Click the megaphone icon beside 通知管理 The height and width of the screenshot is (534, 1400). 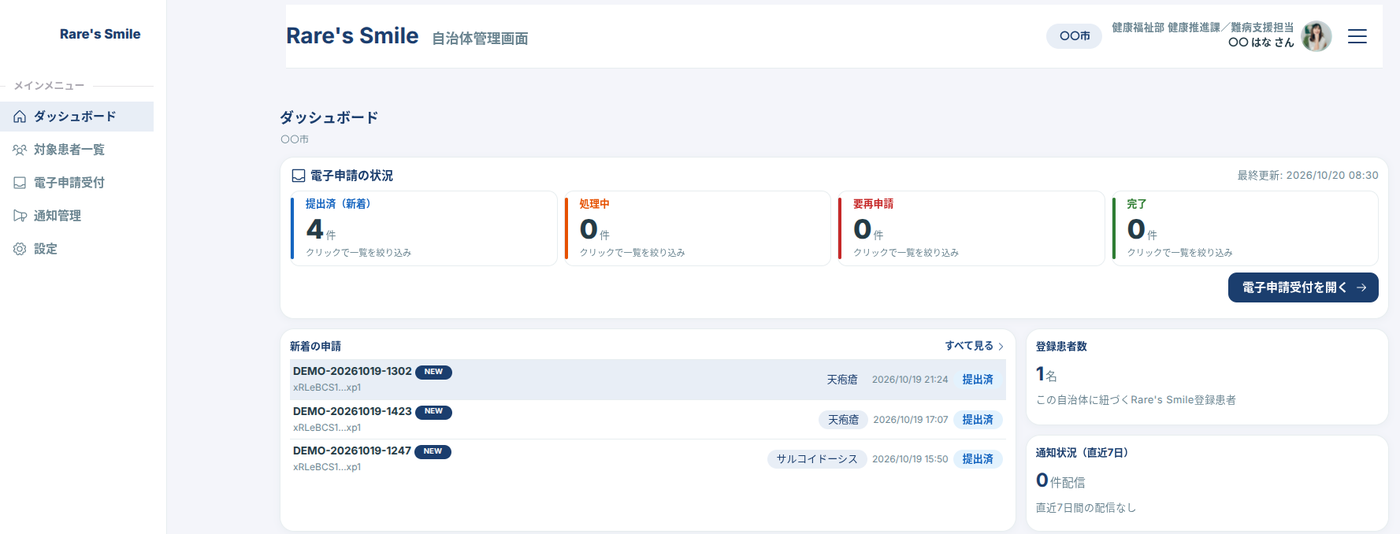(x=20, y=216)
